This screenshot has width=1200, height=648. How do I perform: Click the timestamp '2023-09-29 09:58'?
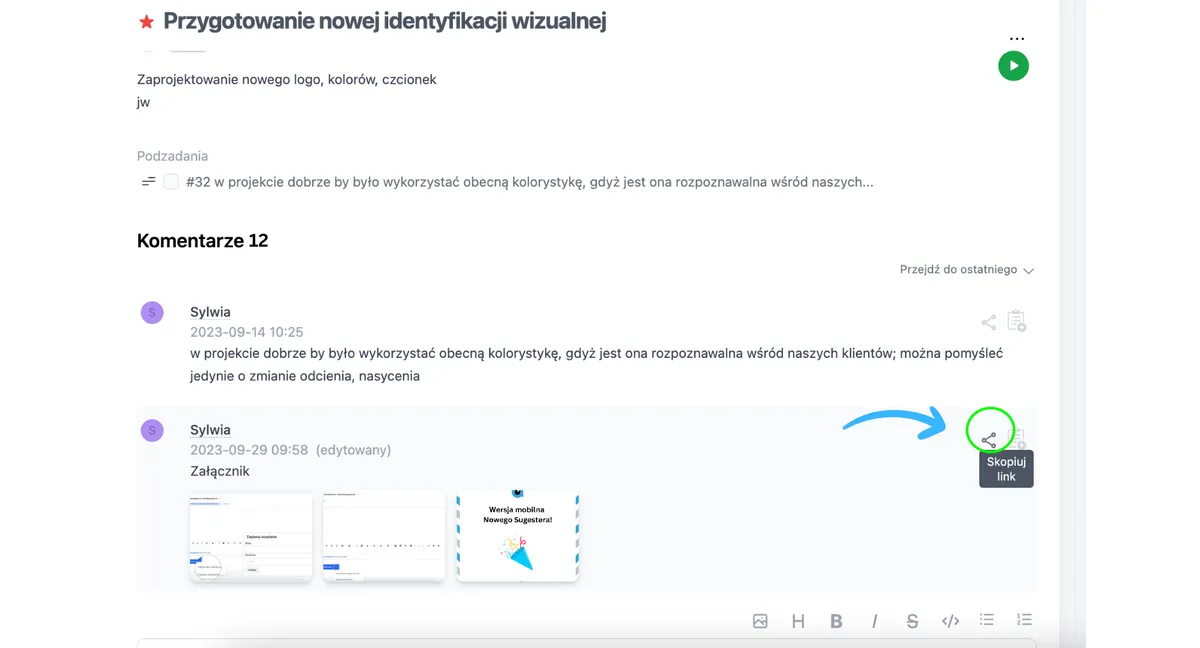[x=249, y=450]
